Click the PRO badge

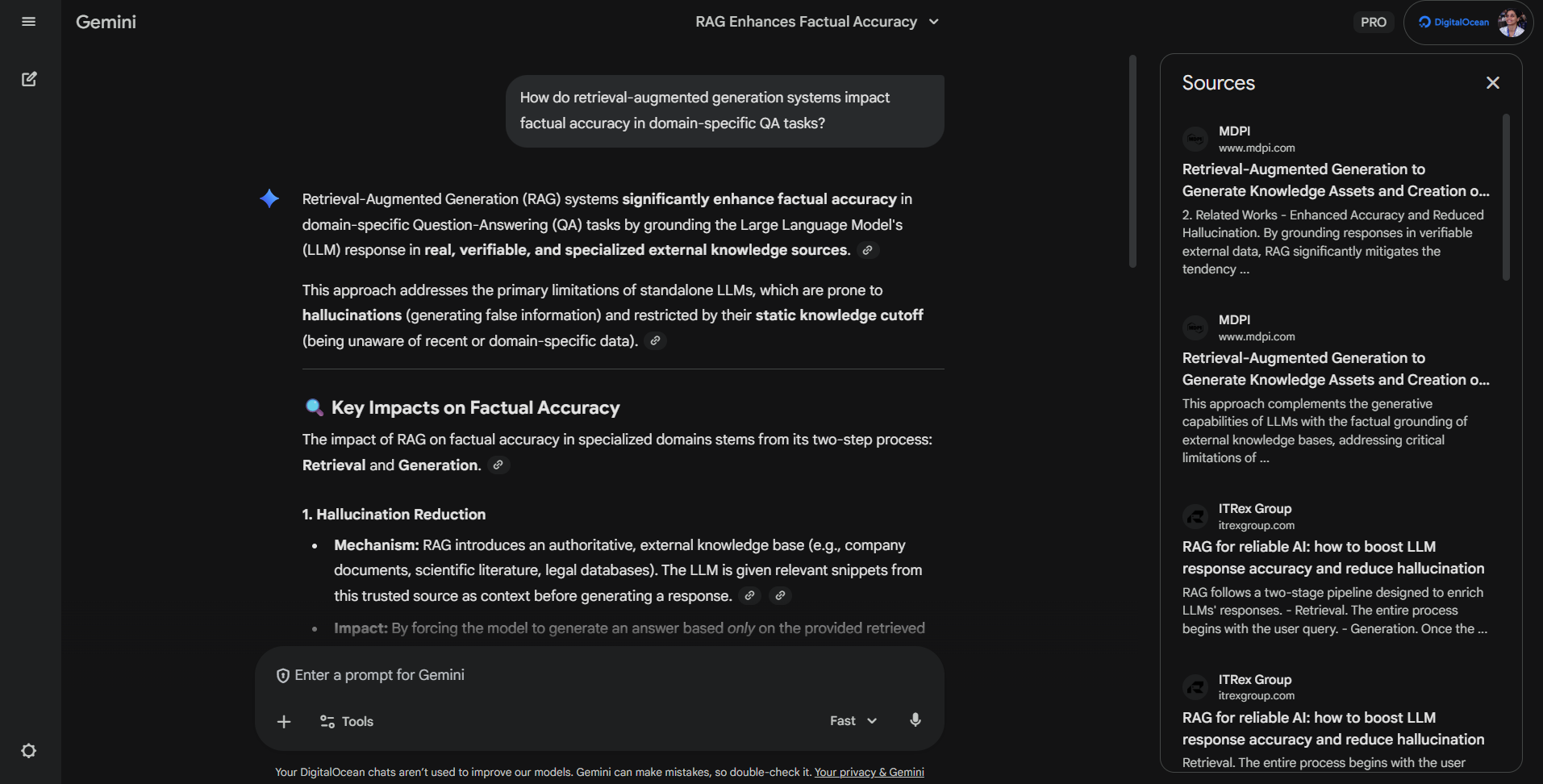(1373, 22)
